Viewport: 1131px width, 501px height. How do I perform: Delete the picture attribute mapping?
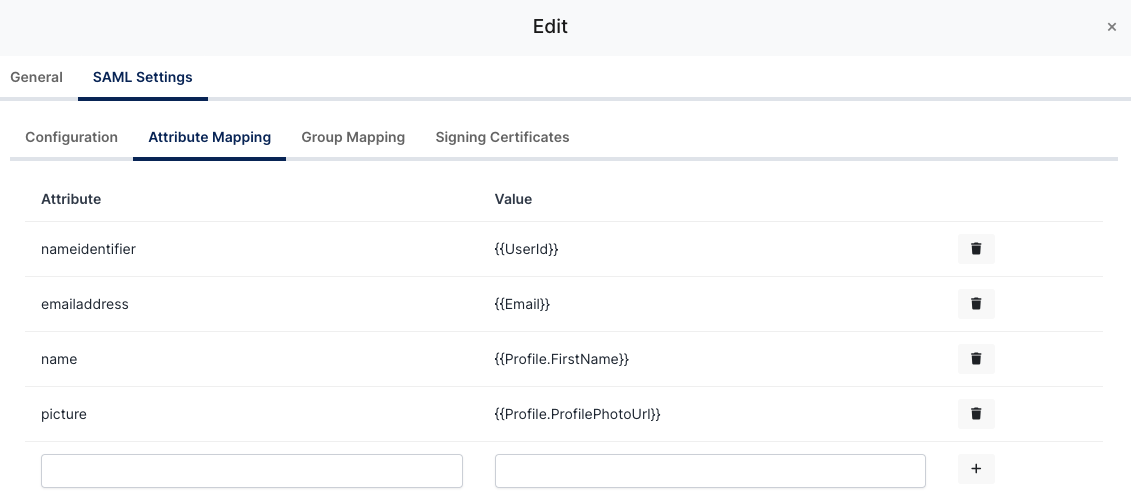(x=976, y=414)
